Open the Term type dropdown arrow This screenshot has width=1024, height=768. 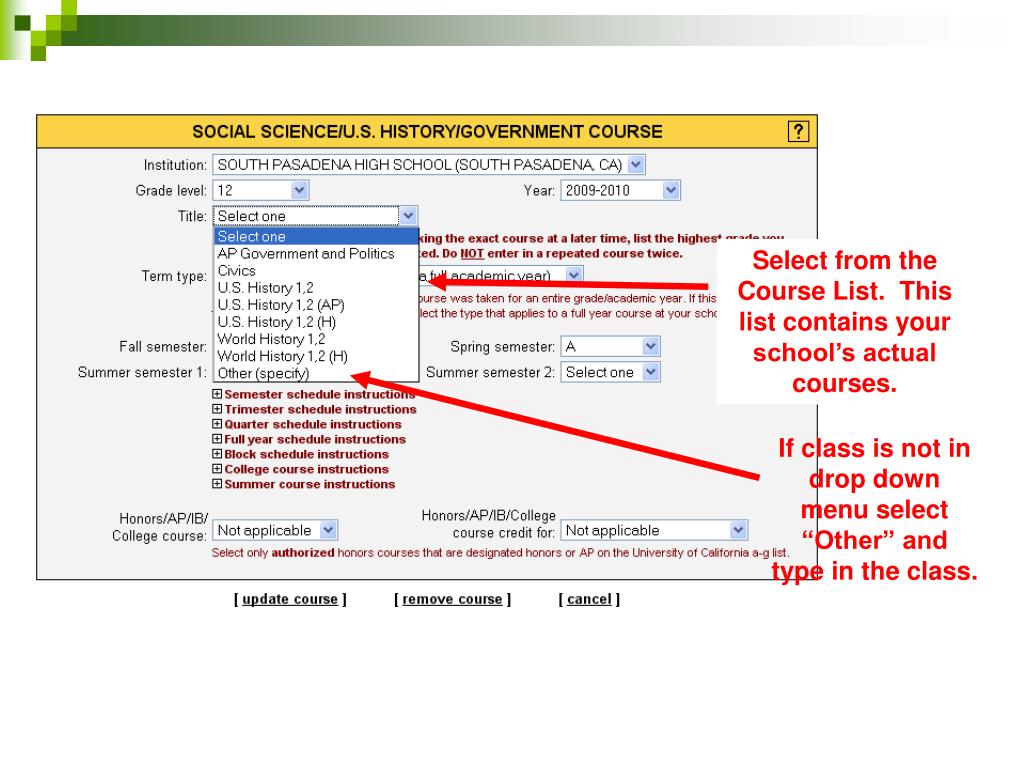pos(574,275)
